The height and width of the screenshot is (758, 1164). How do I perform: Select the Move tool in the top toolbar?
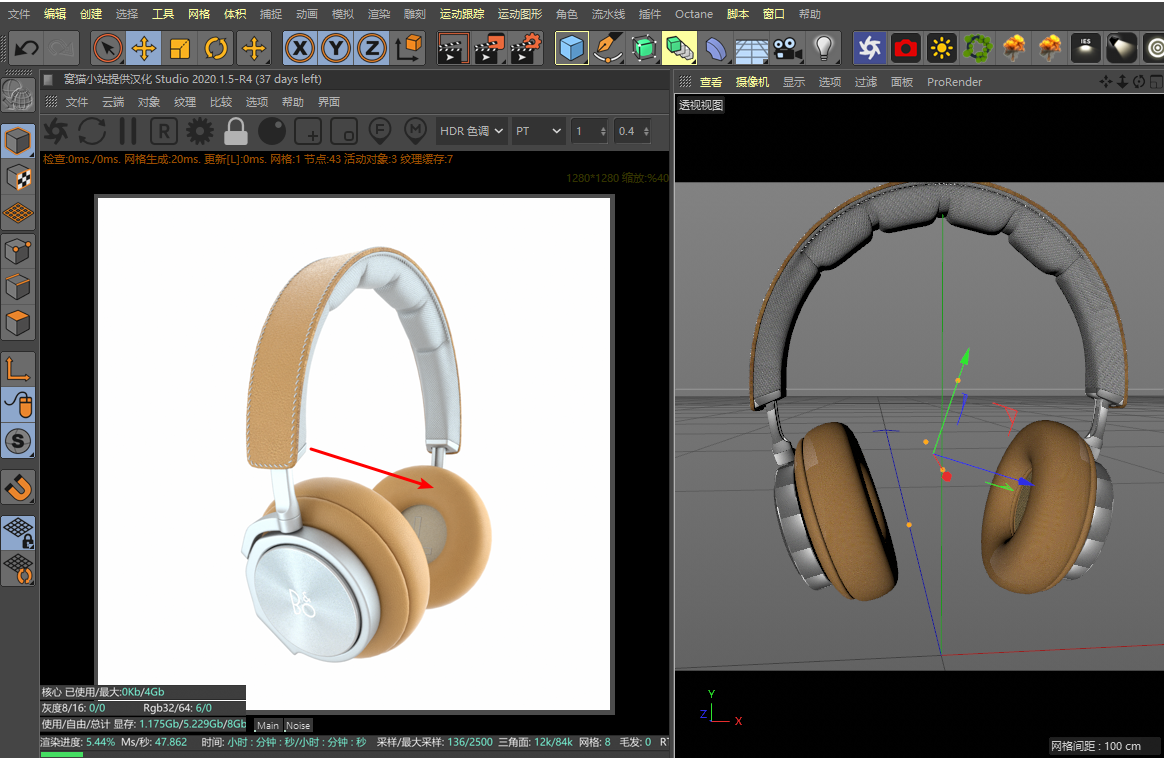tap(144, 48)
